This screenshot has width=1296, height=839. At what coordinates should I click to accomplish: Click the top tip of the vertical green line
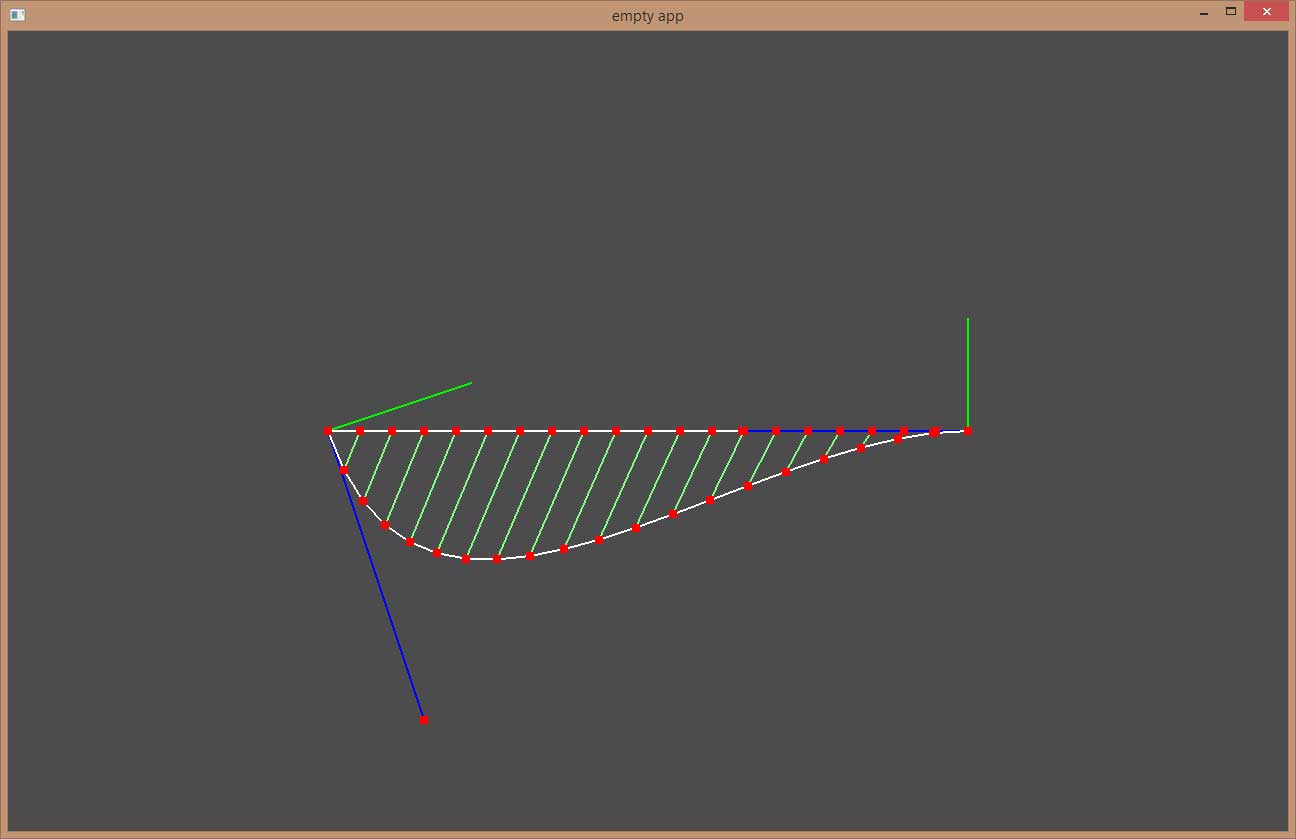pos(968,319)
